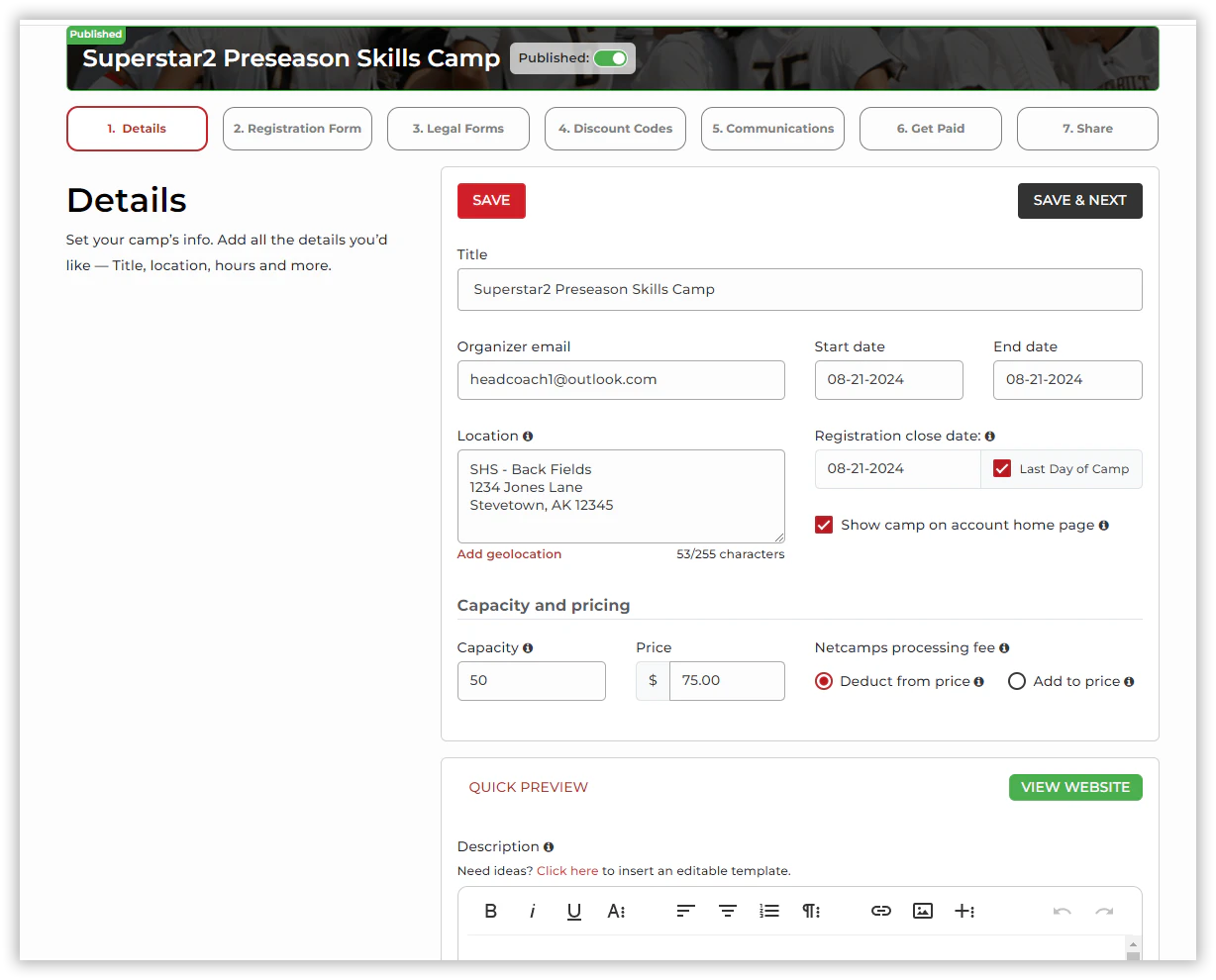
Task: Click inside the Organizer email field
Action: (621, 380)
